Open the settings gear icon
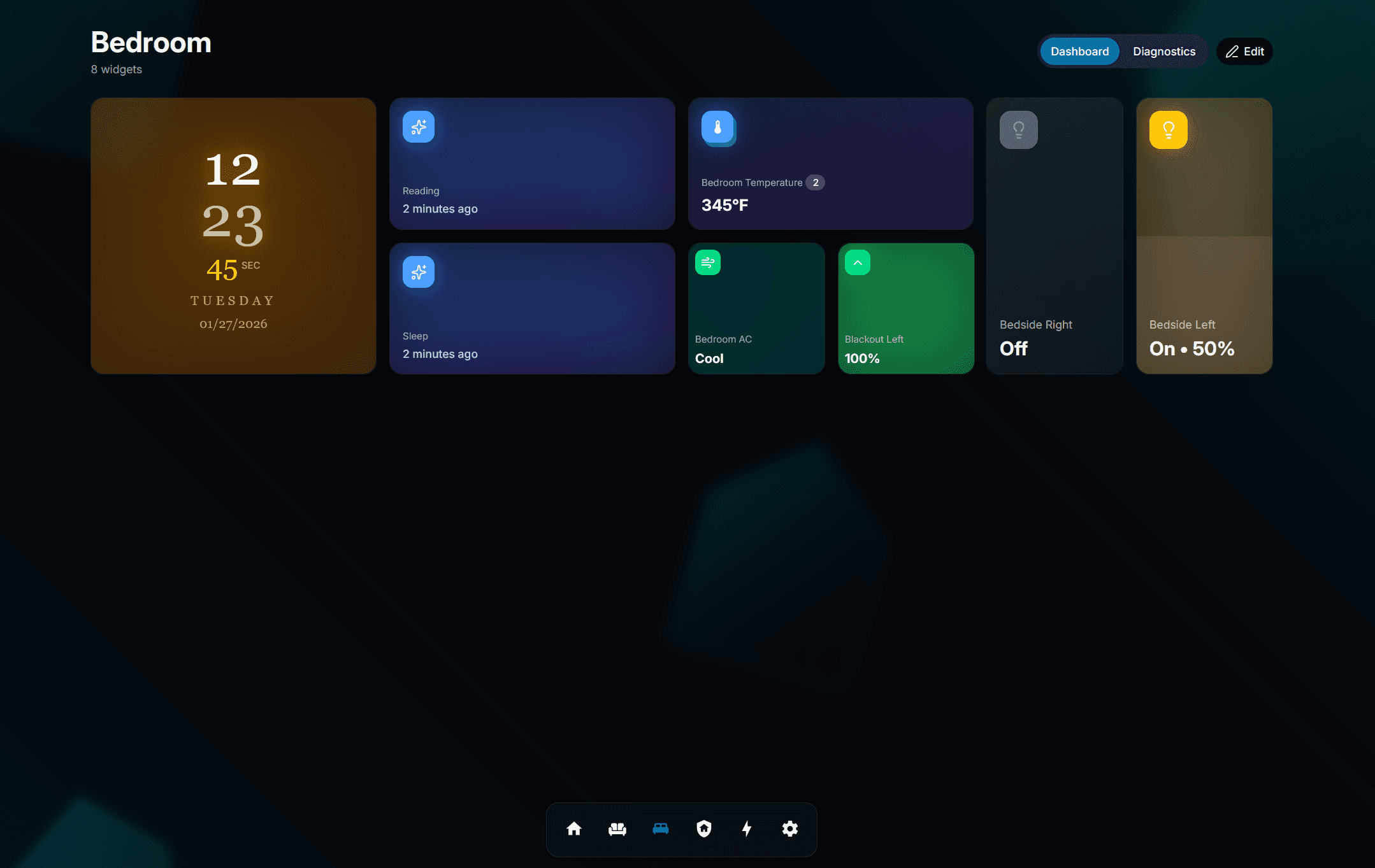Screen dimensions: 1375x868 (789, 829)
